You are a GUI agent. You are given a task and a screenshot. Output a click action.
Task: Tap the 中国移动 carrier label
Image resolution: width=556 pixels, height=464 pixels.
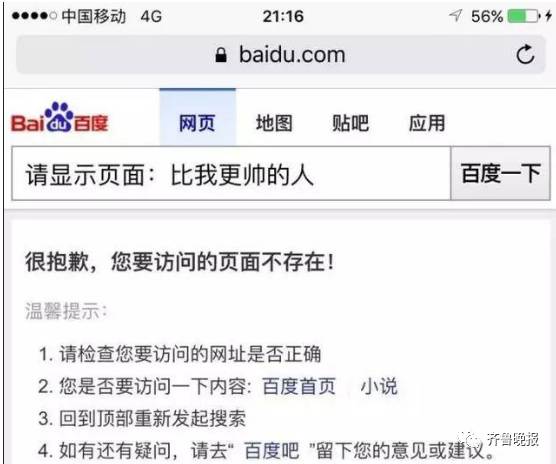click(x=94, y=16)
